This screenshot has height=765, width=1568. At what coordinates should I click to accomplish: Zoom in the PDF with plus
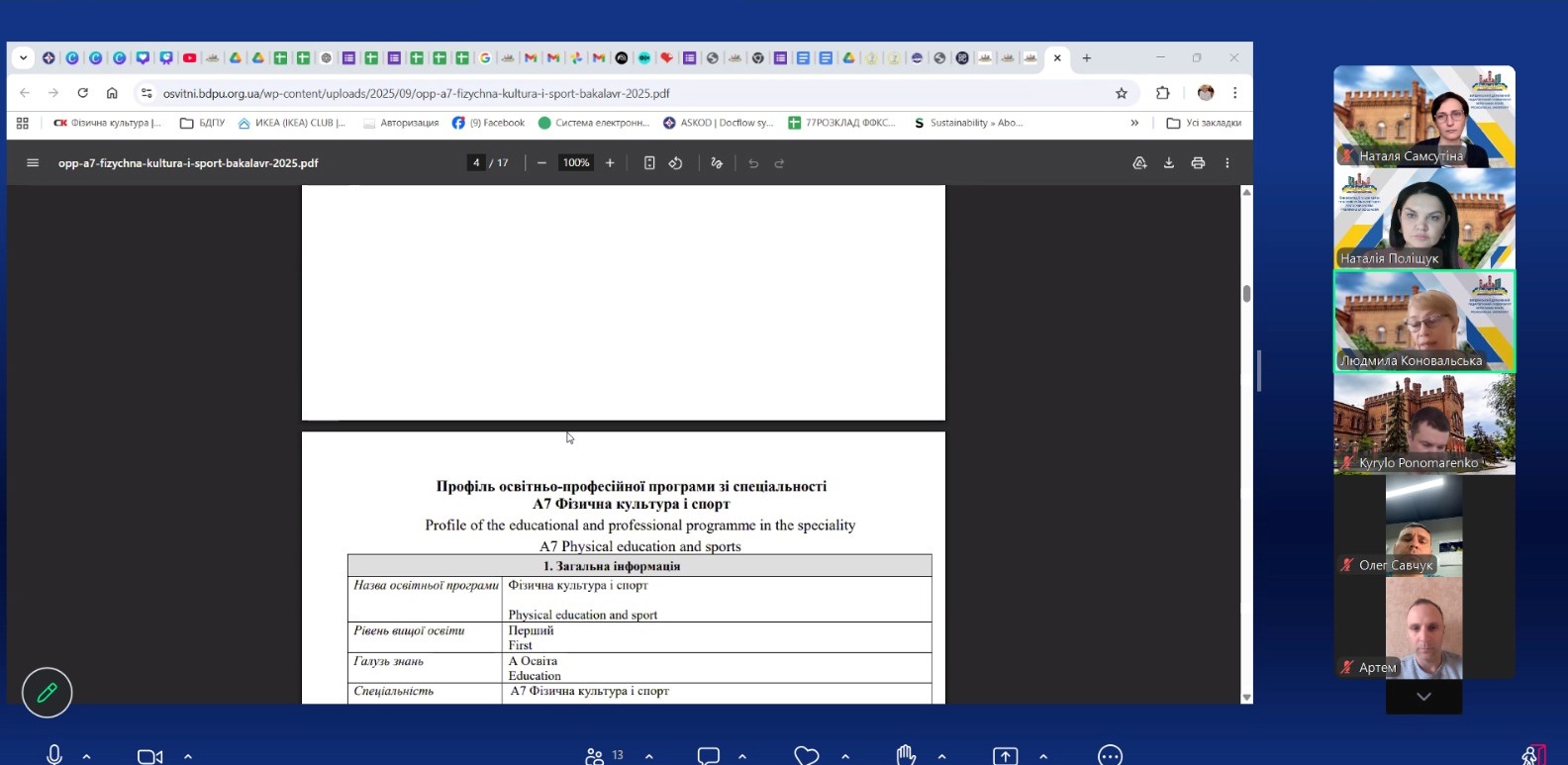[610, 163]
